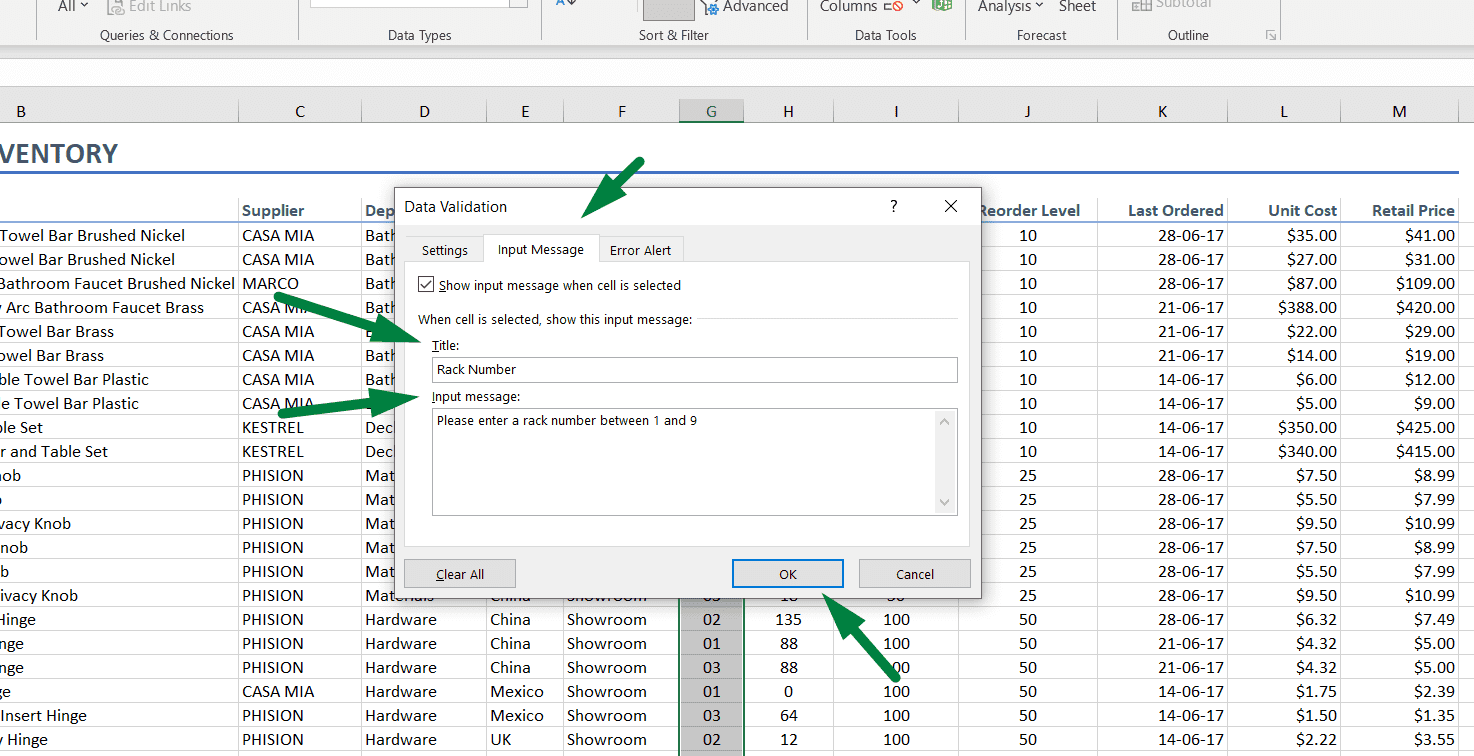This screenshot has height=756, width=1474.
Task: Select the '$3.55' retail price cell
Action: (1399, 740)
